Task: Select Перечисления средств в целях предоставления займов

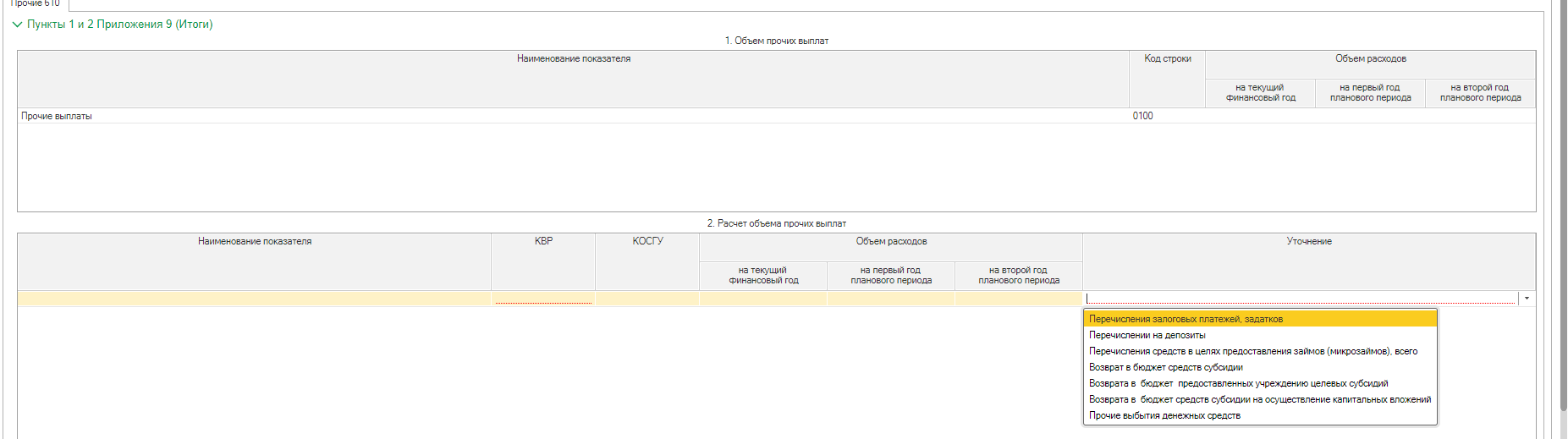Action: click(x=1252, y=351)
